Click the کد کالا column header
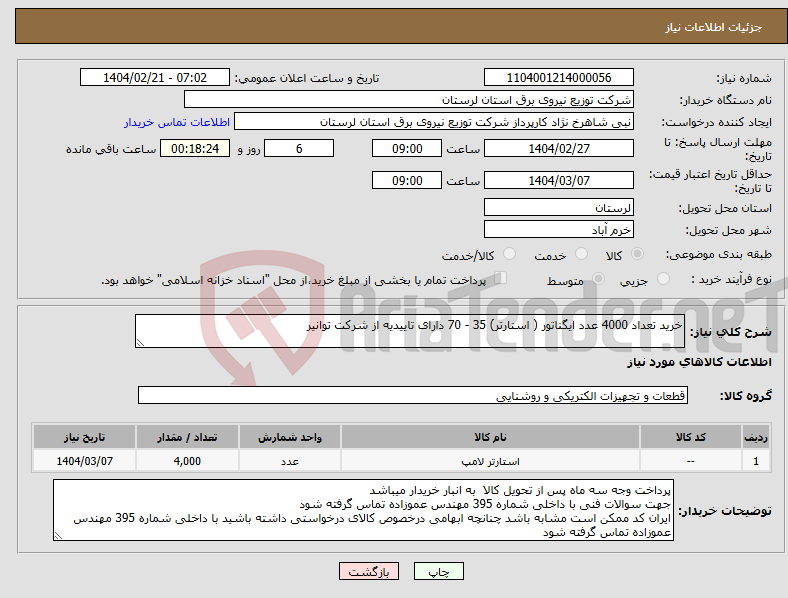This screenshot has width=788, height=598. coord(691,437)
